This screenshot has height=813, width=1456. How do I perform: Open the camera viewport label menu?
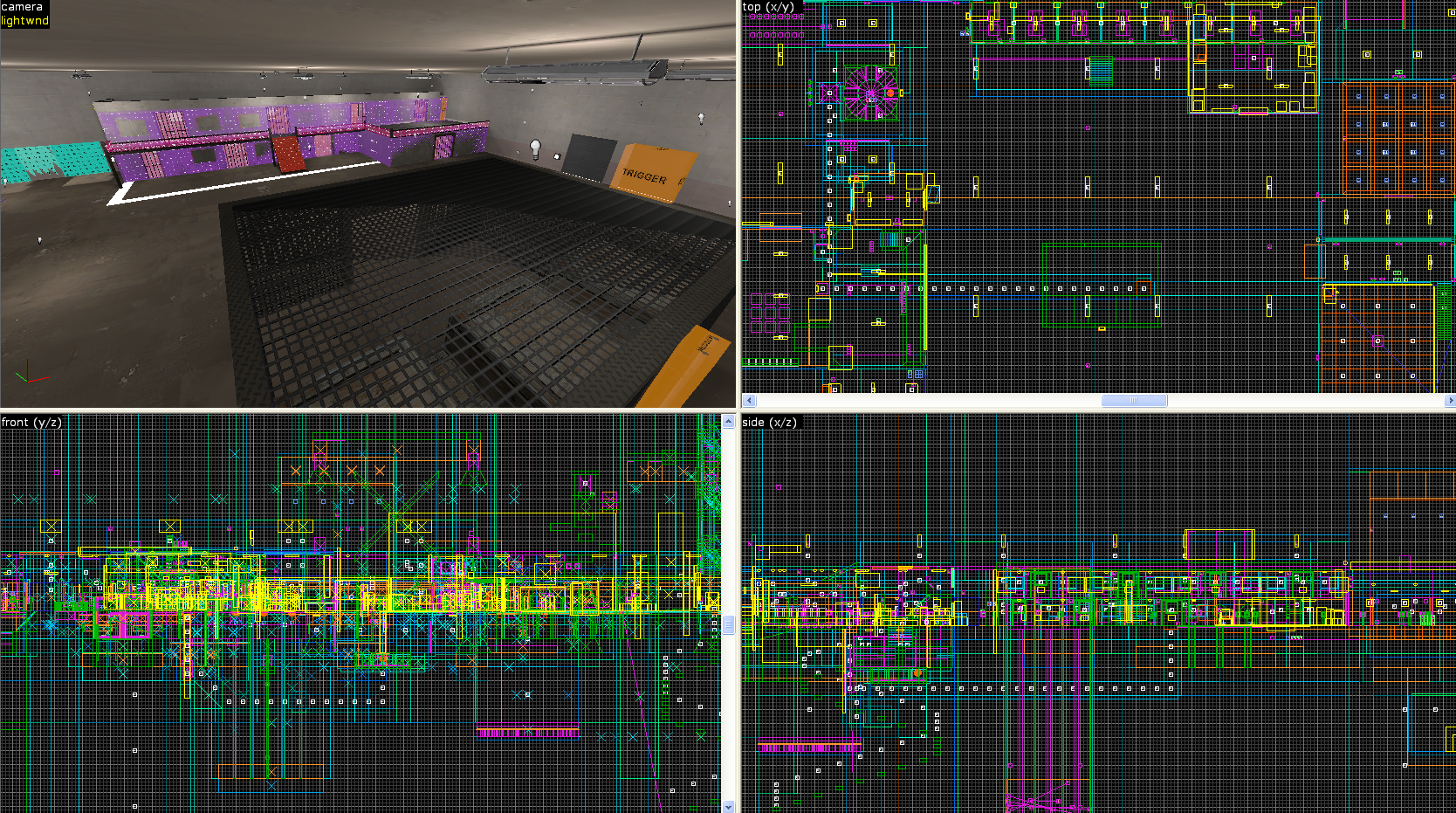click(x=23, y=7)
